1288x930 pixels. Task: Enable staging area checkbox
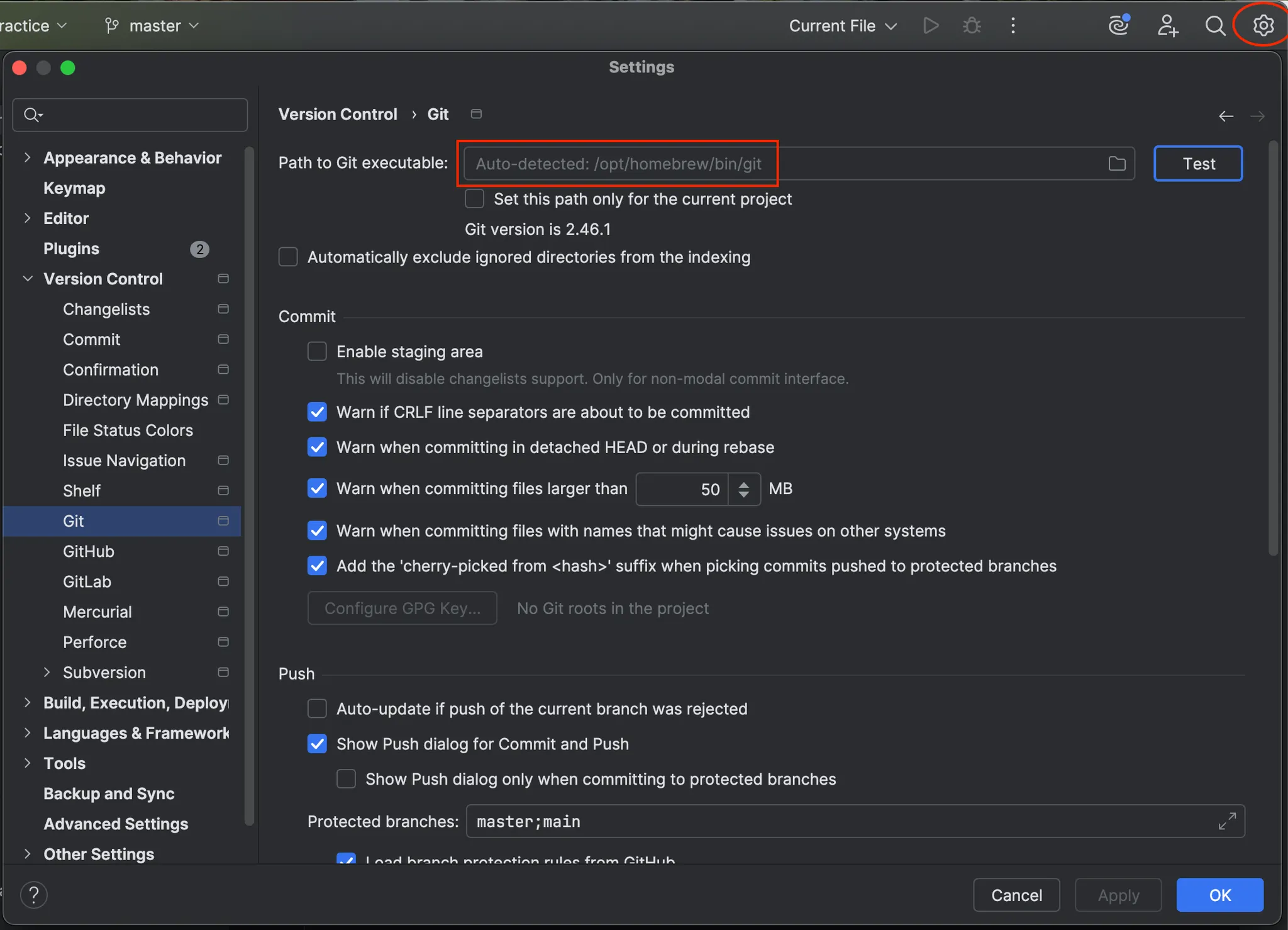coord(318,351)
